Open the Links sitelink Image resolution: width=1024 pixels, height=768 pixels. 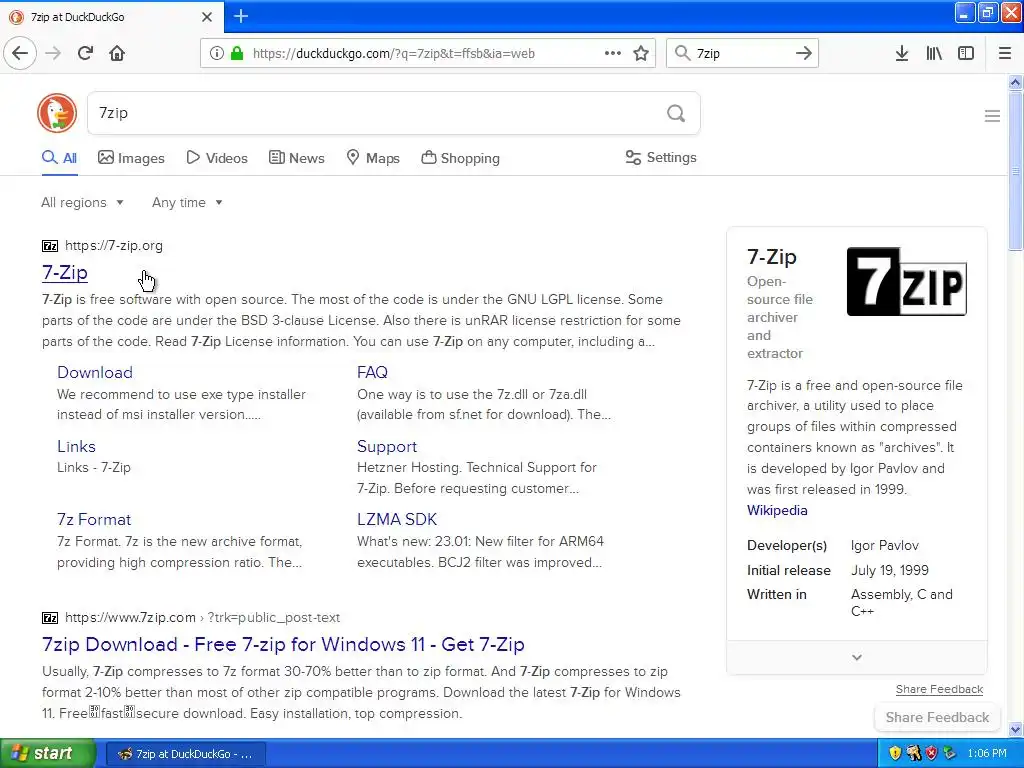pos(76,446)
